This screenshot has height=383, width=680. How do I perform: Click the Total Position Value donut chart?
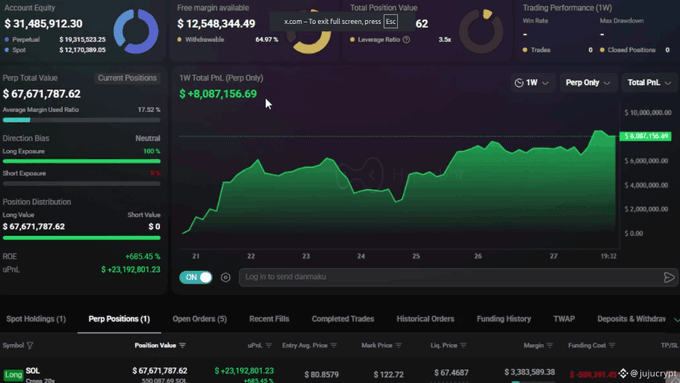pos(481,31)
